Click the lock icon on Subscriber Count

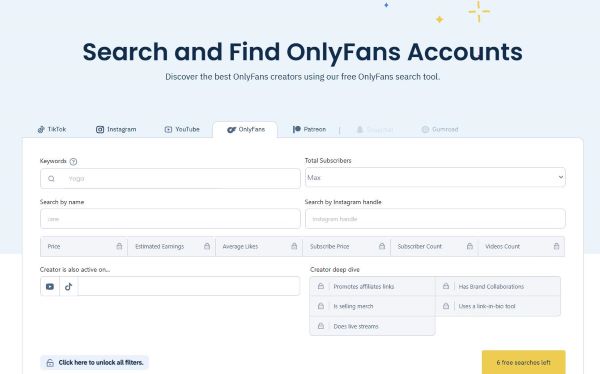470,246
